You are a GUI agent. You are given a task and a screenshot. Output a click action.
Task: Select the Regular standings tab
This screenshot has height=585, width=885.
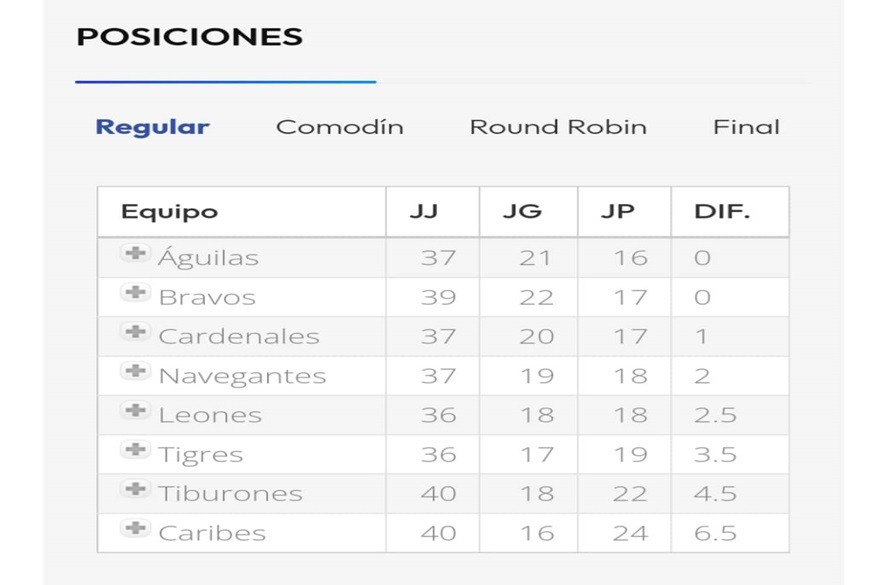(x=152, y=127)
